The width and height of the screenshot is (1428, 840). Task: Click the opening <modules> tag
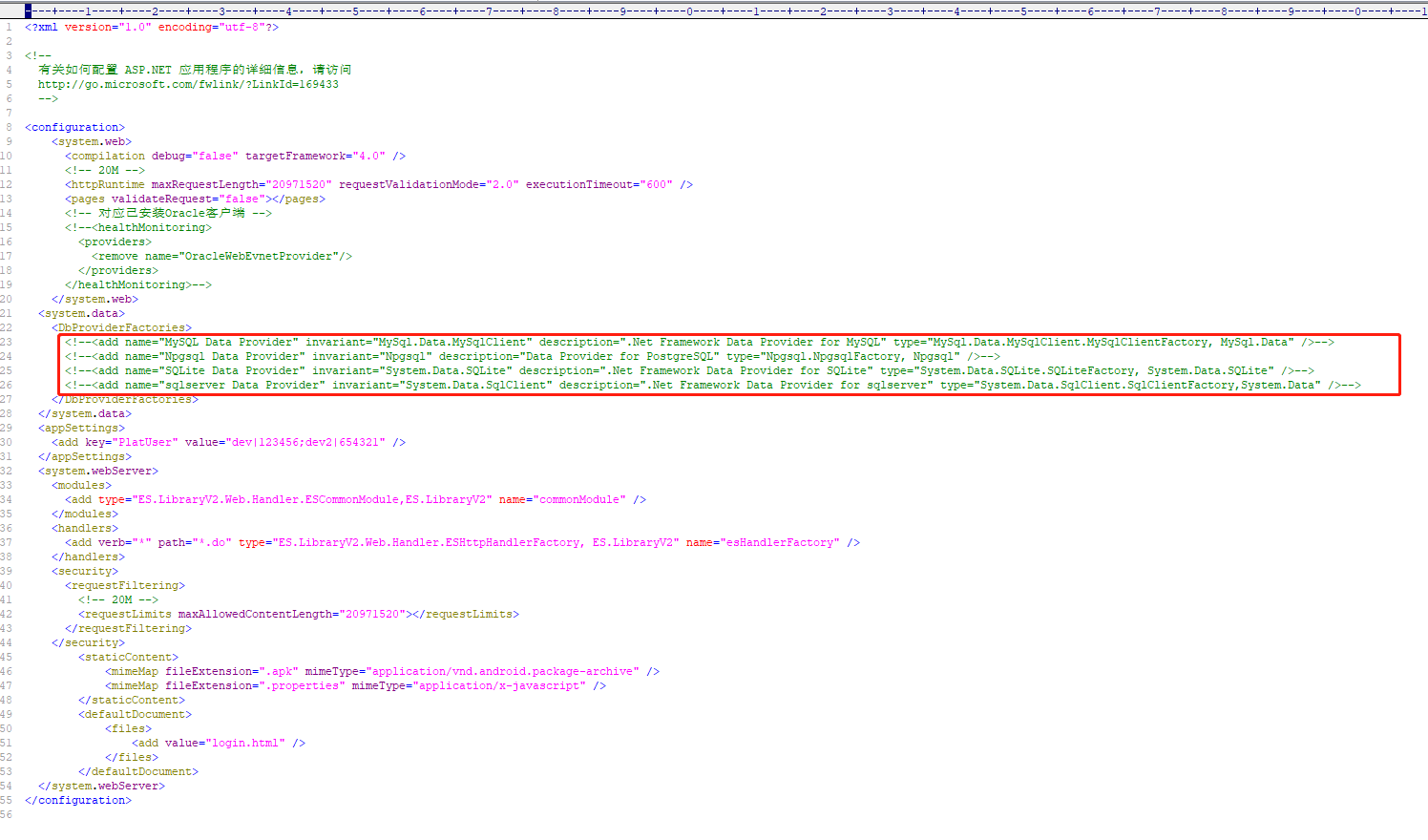coord(81,485)
